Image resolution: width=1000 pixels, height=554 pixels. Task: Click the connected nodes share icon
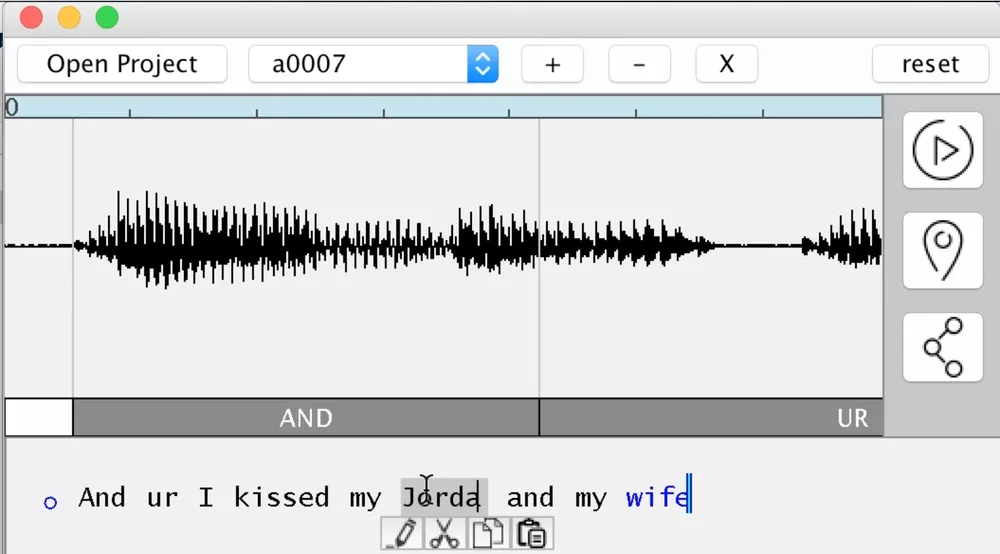point(942,347)
